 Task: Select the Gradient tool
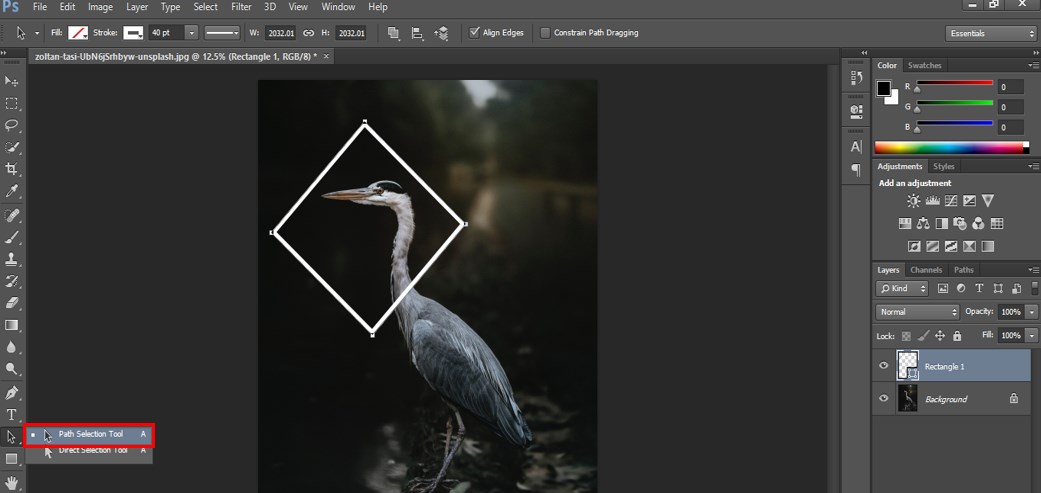(x=11, y=325)
